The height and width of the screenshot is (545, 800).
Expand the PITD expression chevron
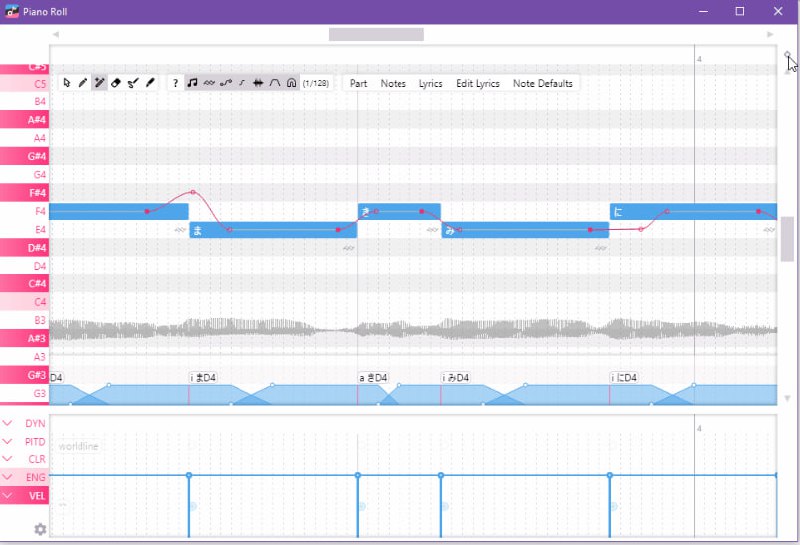pos(8,442)
